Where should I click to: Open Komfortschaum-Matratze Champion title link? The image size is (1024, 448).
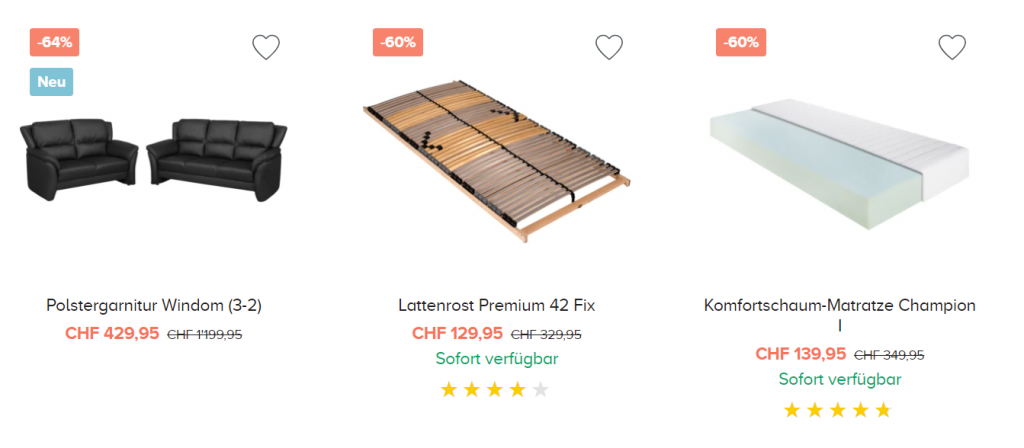click(x=839, y=305)
